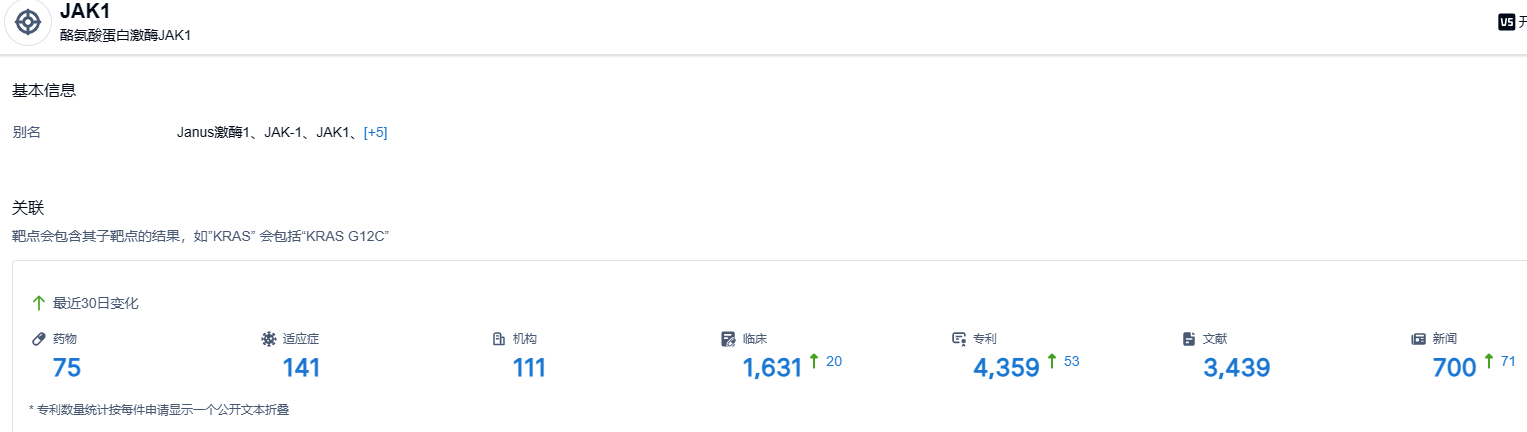
Task: Click the patent icon beside 专利
Action: 959,339
